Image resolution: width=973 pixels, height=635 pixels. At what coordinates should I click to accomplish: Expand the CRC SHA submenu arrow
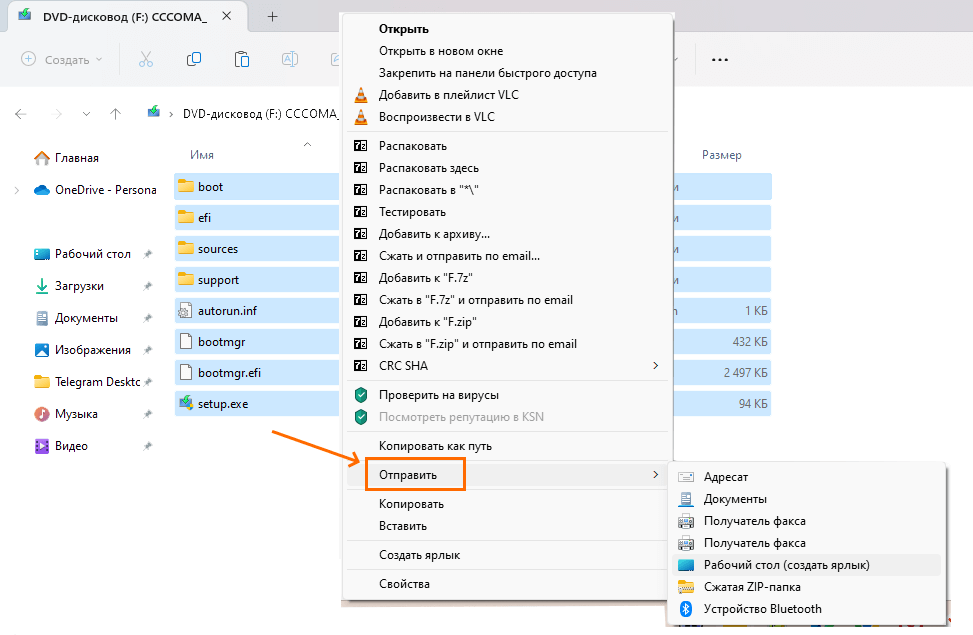coord(655,366)
